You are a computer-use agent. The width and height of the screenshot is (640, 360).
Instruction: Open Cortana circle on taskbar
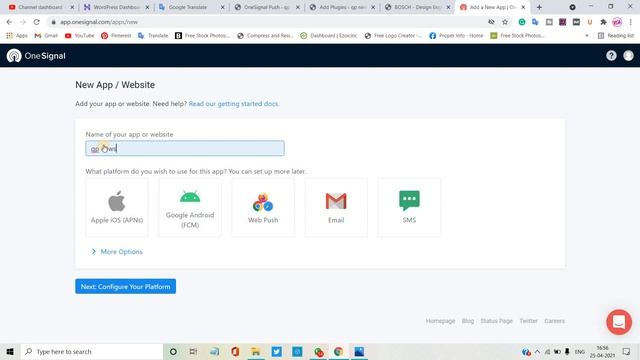click(173, 351)
